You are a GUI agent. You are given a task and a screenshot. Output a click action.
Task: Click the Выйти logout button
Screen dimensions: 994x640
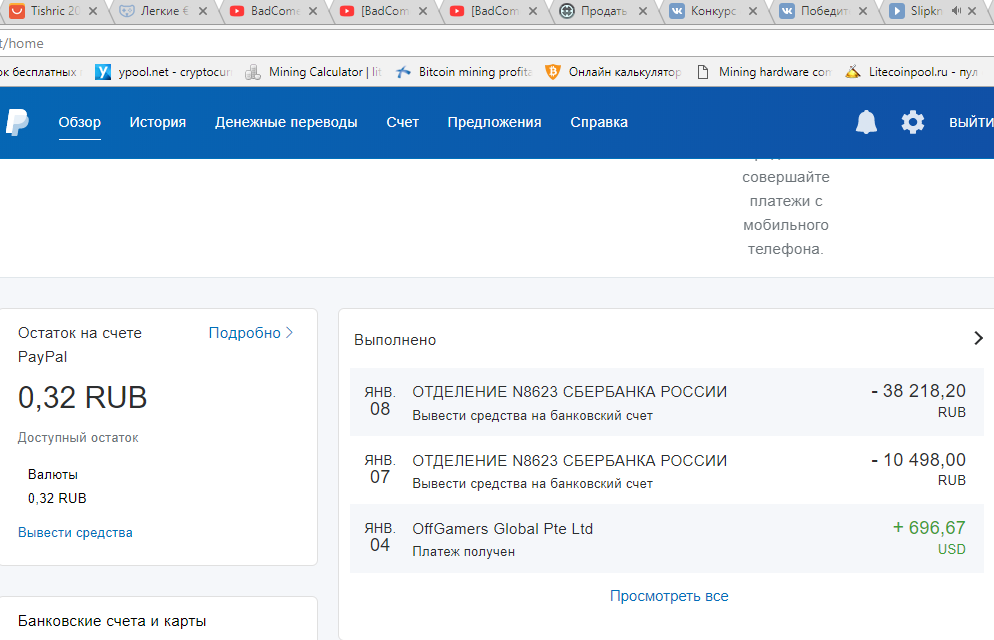point(971,122)
